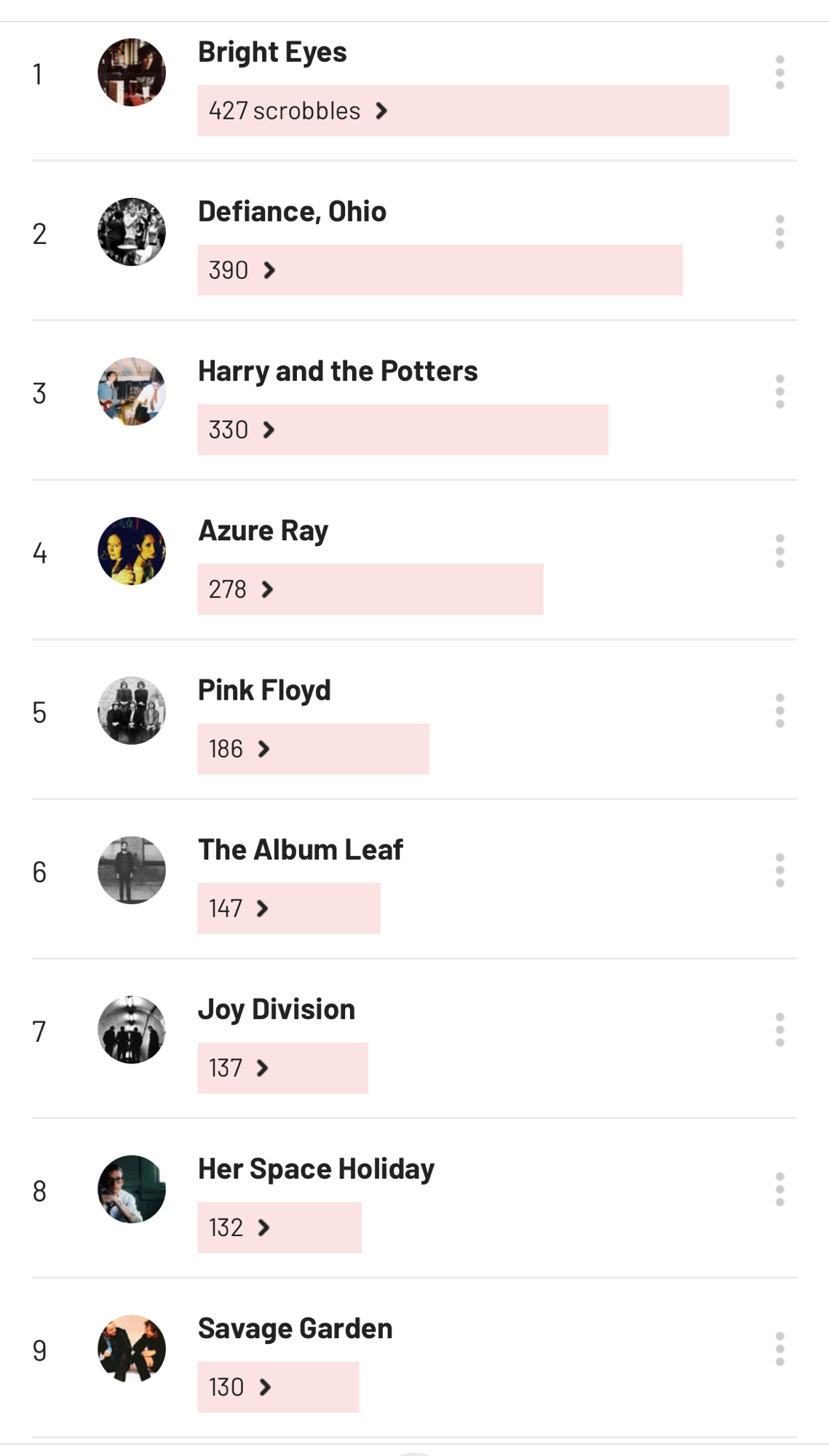The height and width of the screenshot is (1456, 829).
Task: Click the Harry and the Potters avatar
Action: (x=132, y=392)
